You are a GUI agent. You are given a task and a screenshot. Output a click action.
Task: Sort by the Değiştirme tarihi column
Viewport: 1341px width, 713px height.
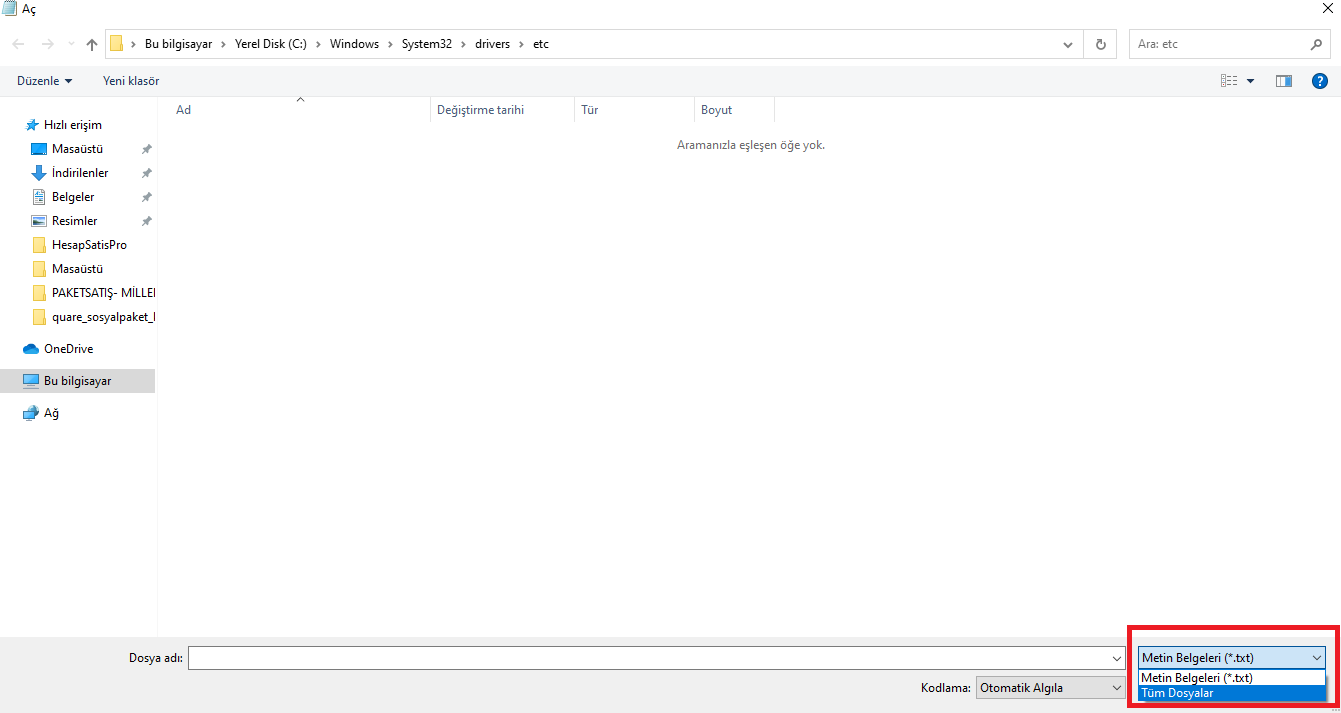(x=480, y=110)
